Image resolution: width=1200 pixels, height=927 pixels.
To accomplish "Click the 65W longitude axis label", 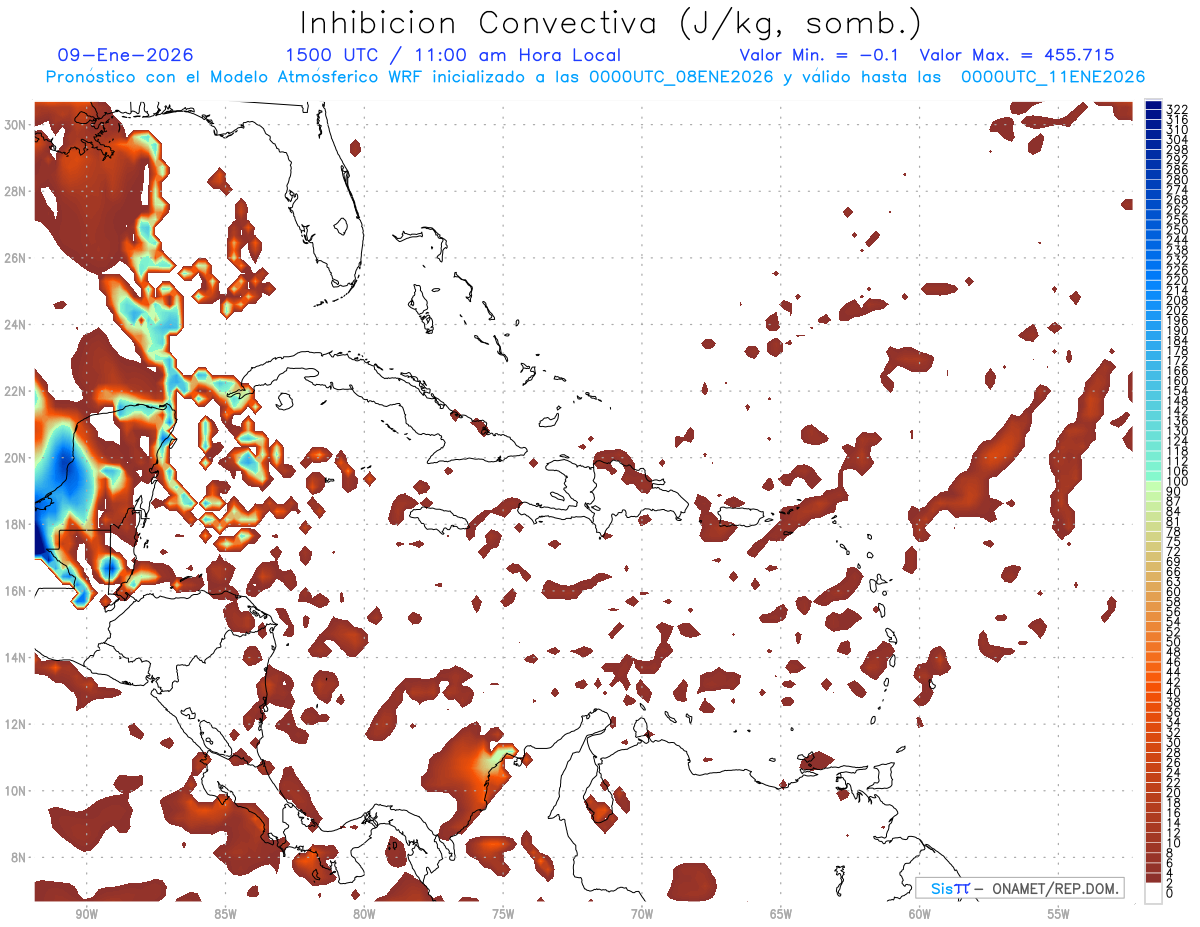I will (x=781, y=914).
